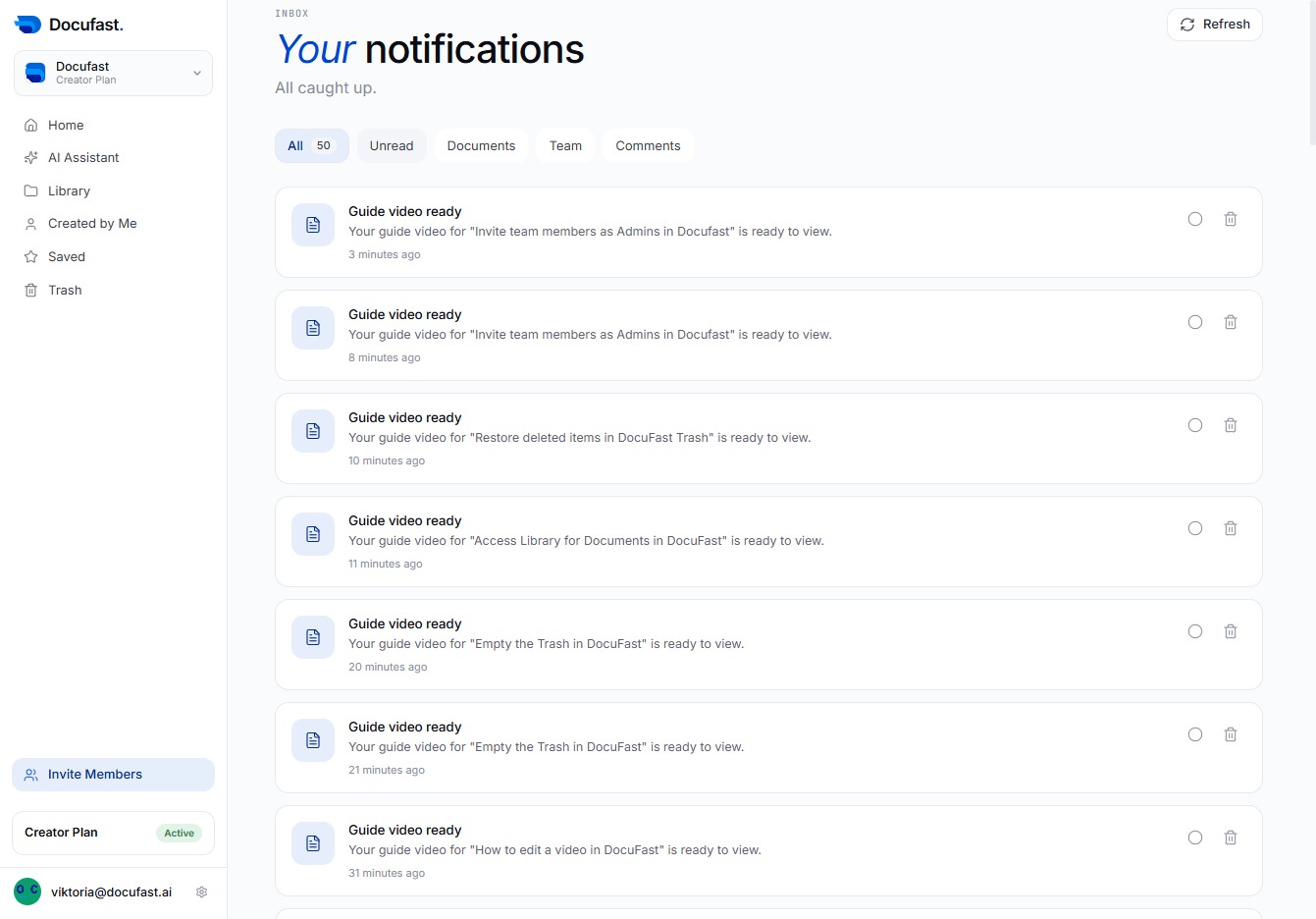The width and height of the screenshot is (1316, 919).
Task: Delete the notification from 21 minutes ago
Action: click(x=1231, y=734)
